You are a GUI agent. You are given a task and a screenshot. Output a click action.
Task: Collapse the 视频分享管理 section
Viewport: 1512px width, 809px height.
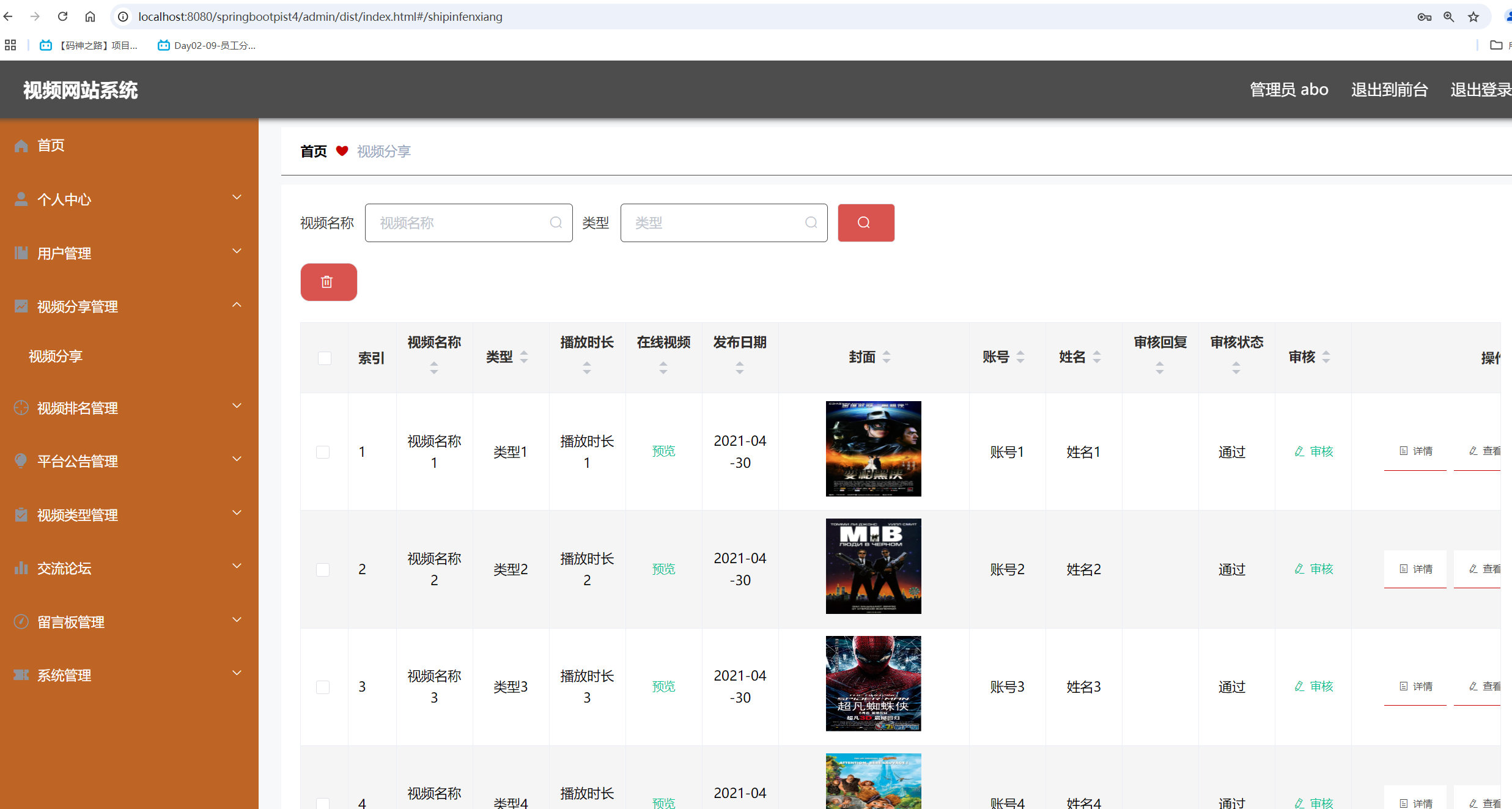point(237,304)
